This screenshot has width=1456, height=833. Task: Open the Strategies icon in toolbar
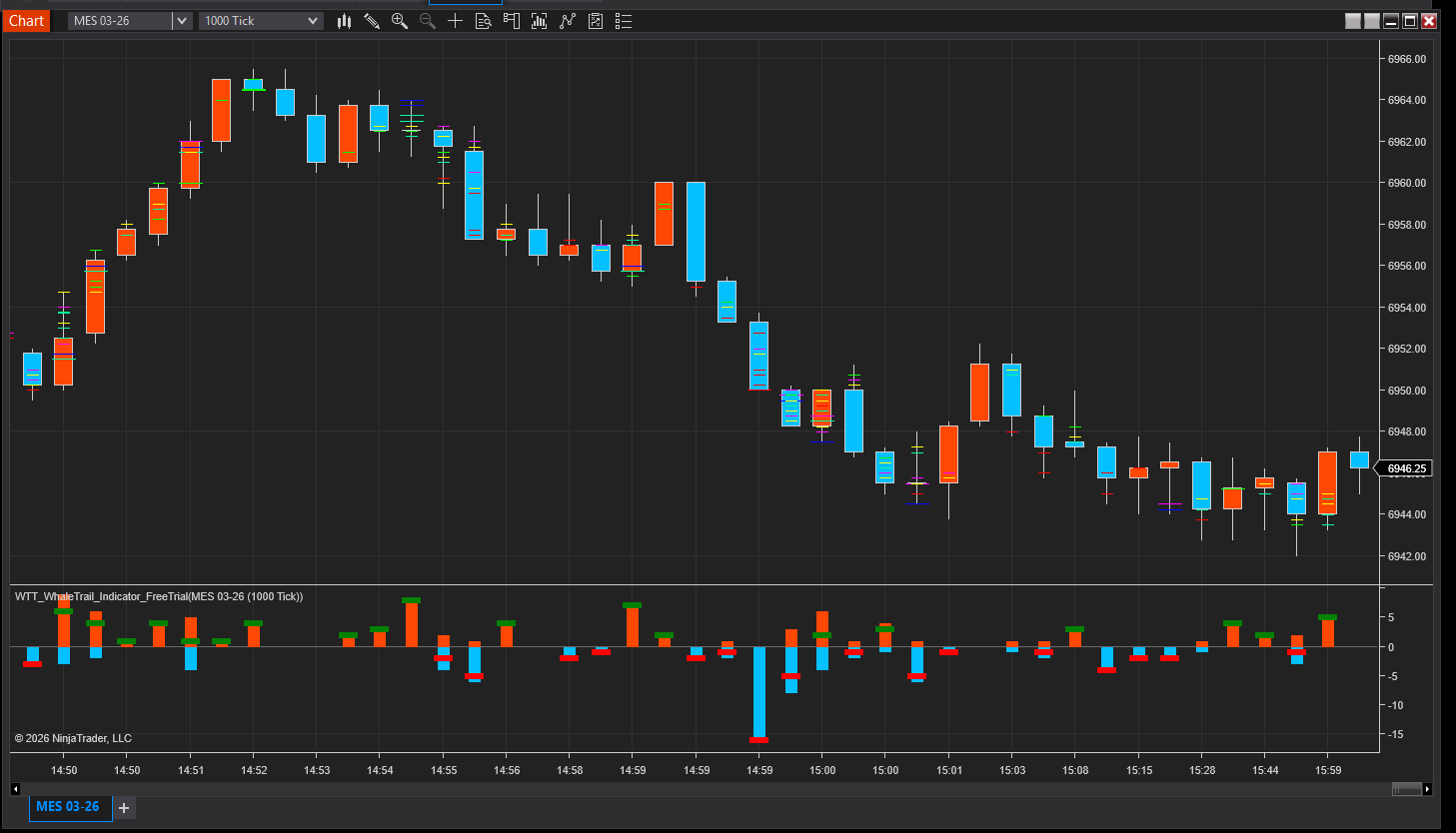coord(596,21)
